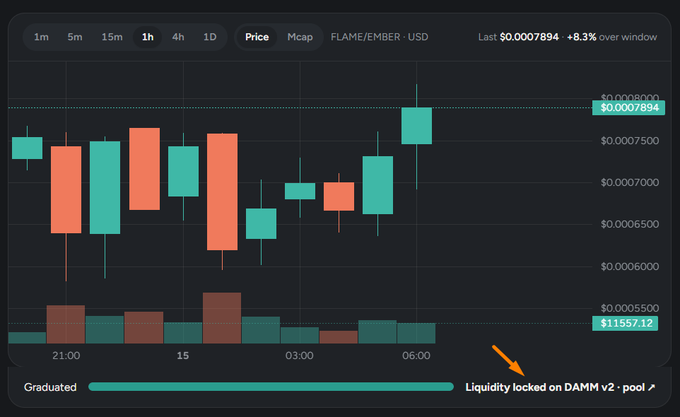Click the 06:00 time axis label
Image resolution: width=680 pixels, height=417 pixels.
pyautogui.click(x=416, y=355)
